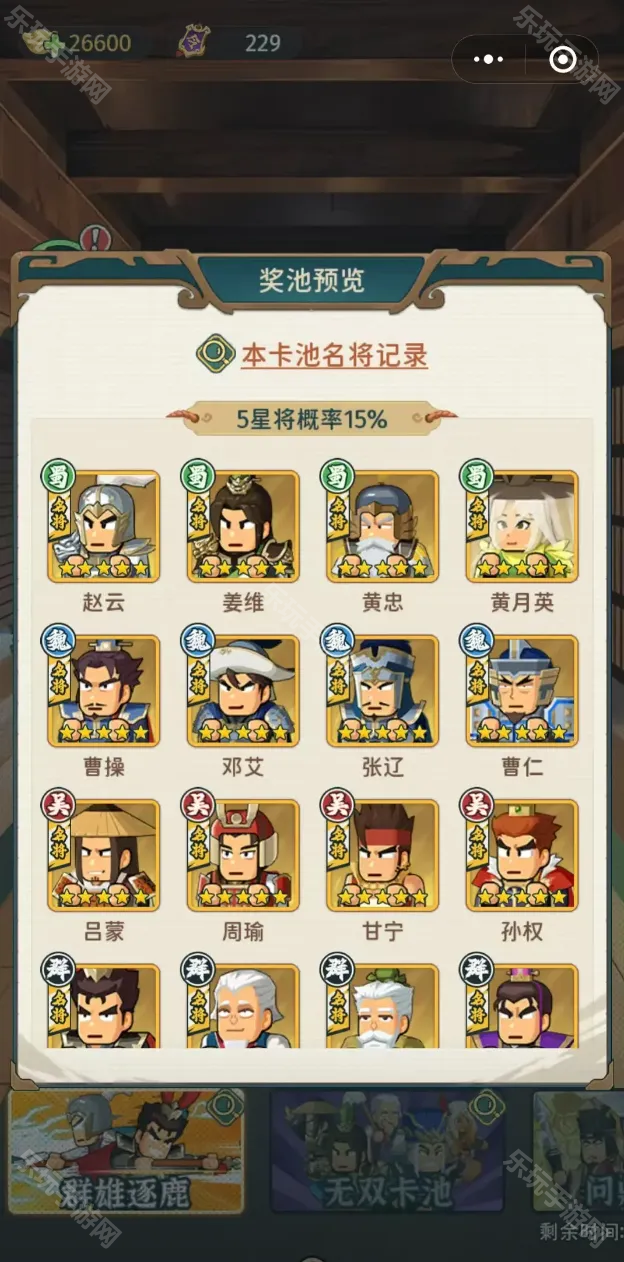The height and width of the screenshot is (1262, 624).
Task: Tap the 吕蒙 hero card
Action: [x=104, y=855]
